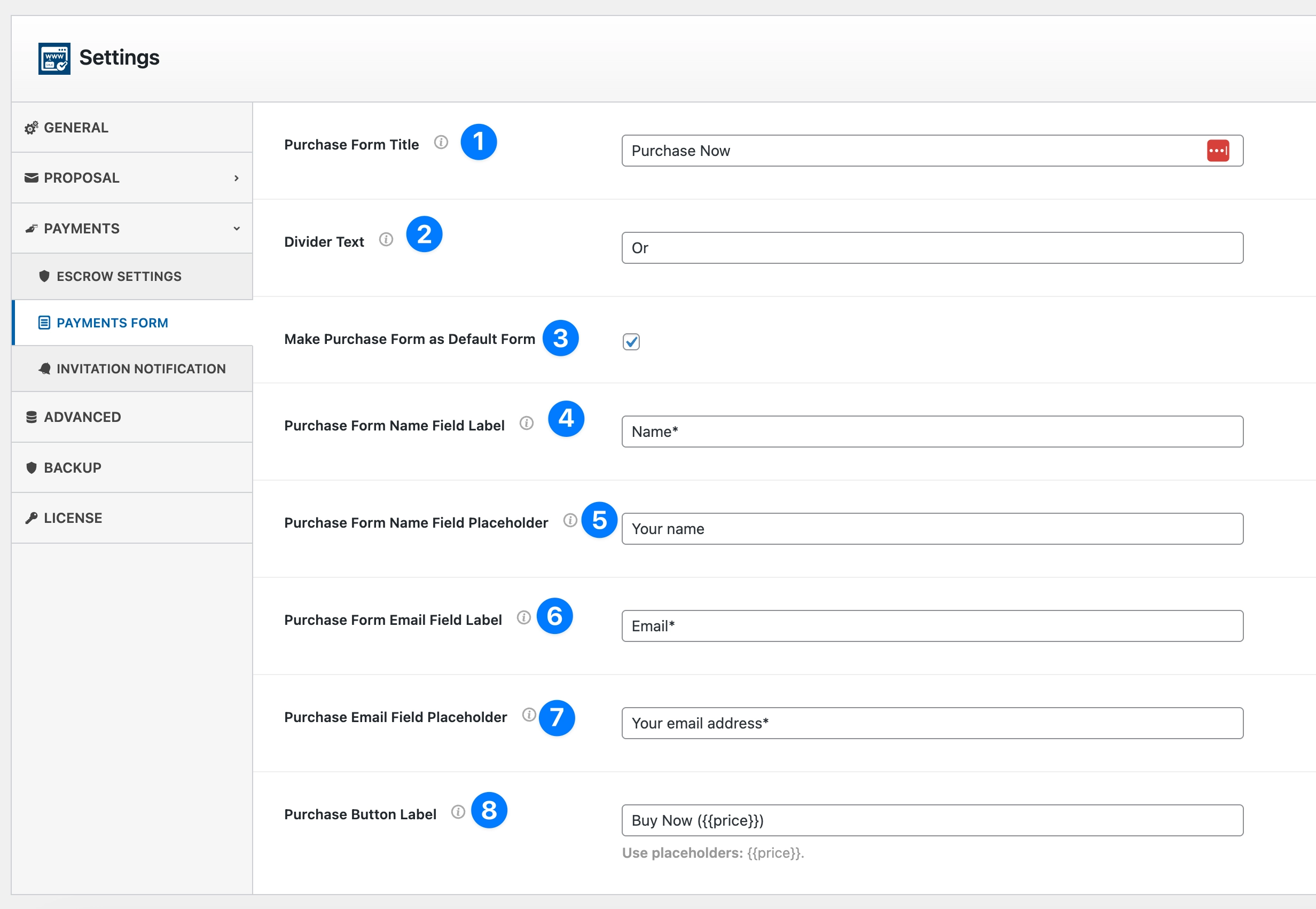Screen dimensions: 1316x909
Task: Open the Backup settings tab
Action: (72, 468)
